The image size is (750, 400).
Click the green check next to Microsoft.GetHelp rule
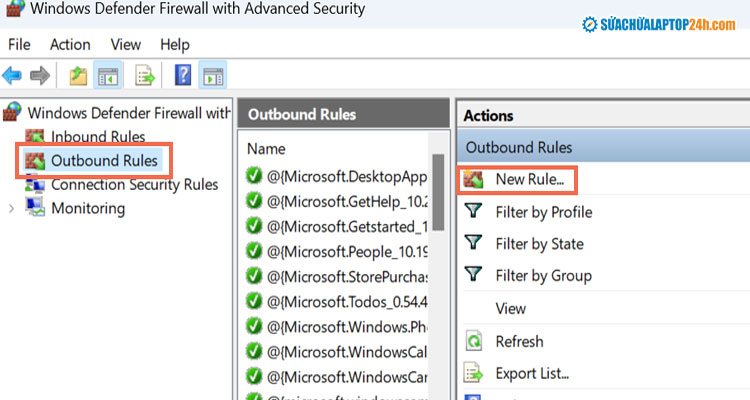coord(254,200)
